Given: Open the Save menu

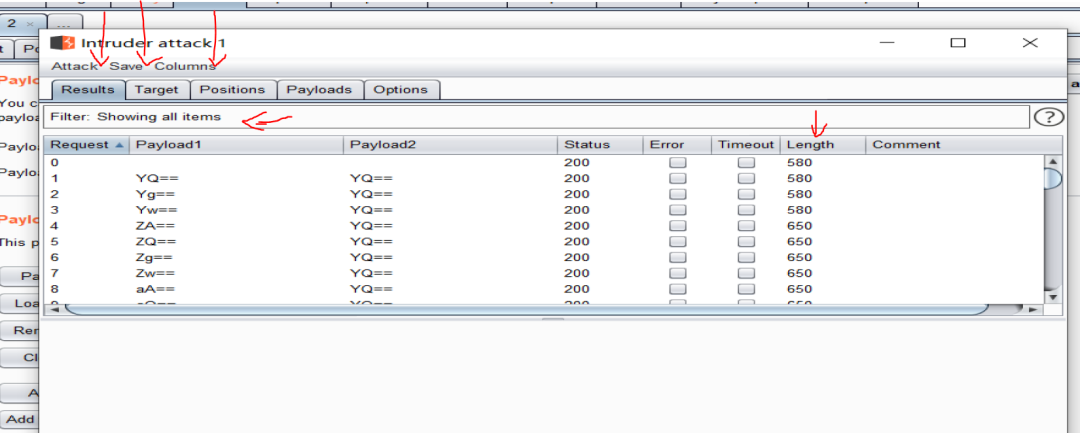Looking at the screenshot, I should 126,66.
